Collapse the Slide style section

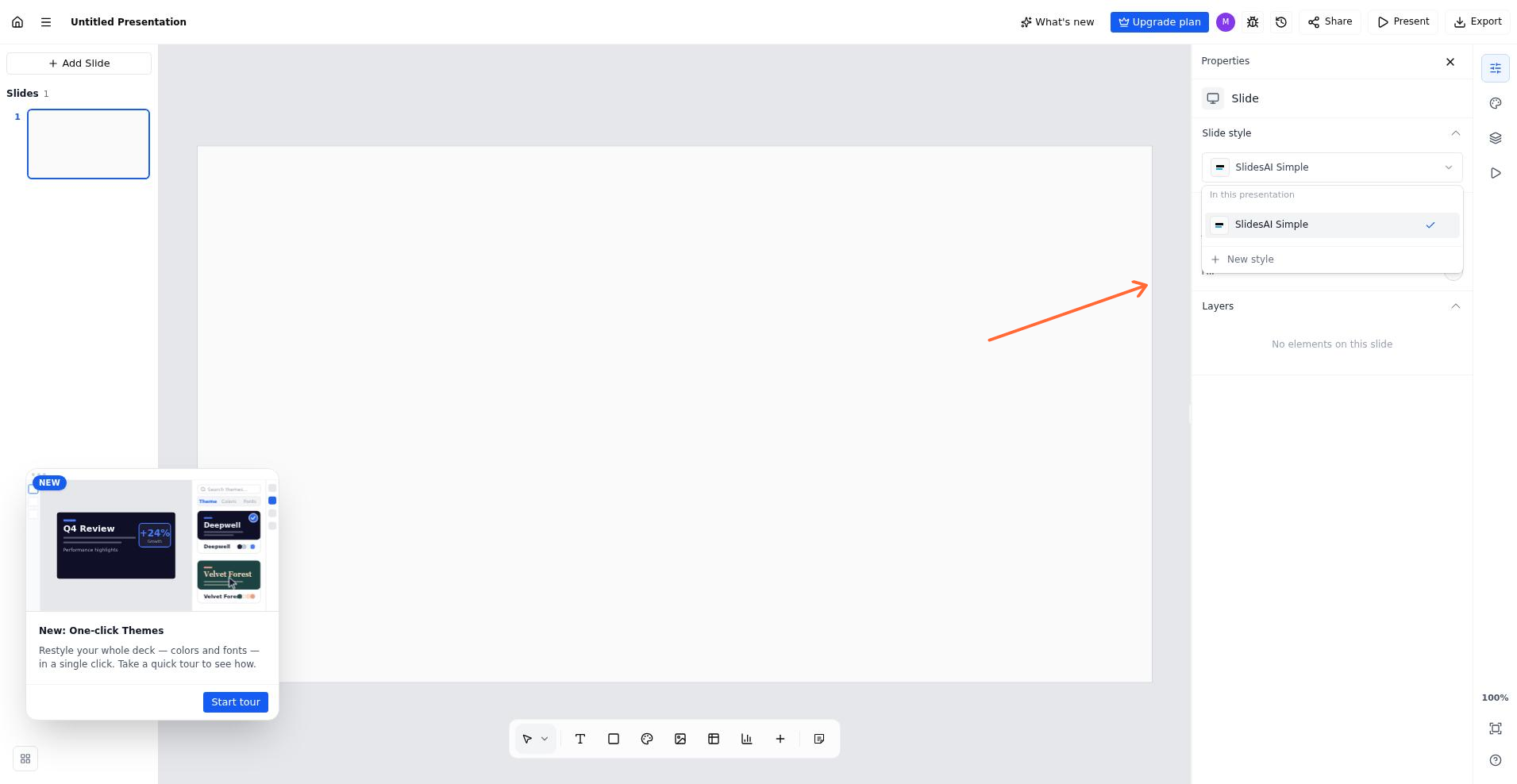click(x=1456, y=133)
